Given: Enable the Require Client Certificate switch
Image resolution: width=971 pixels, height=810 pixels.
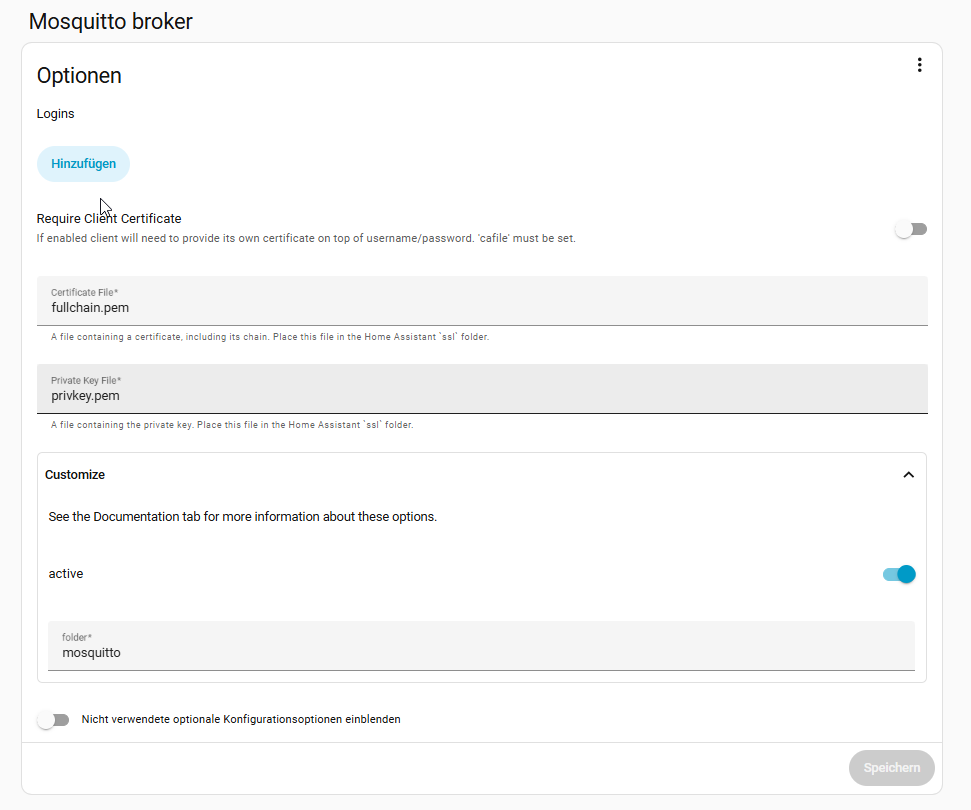Looking at the screenshot, I should (x=911, y=229).
